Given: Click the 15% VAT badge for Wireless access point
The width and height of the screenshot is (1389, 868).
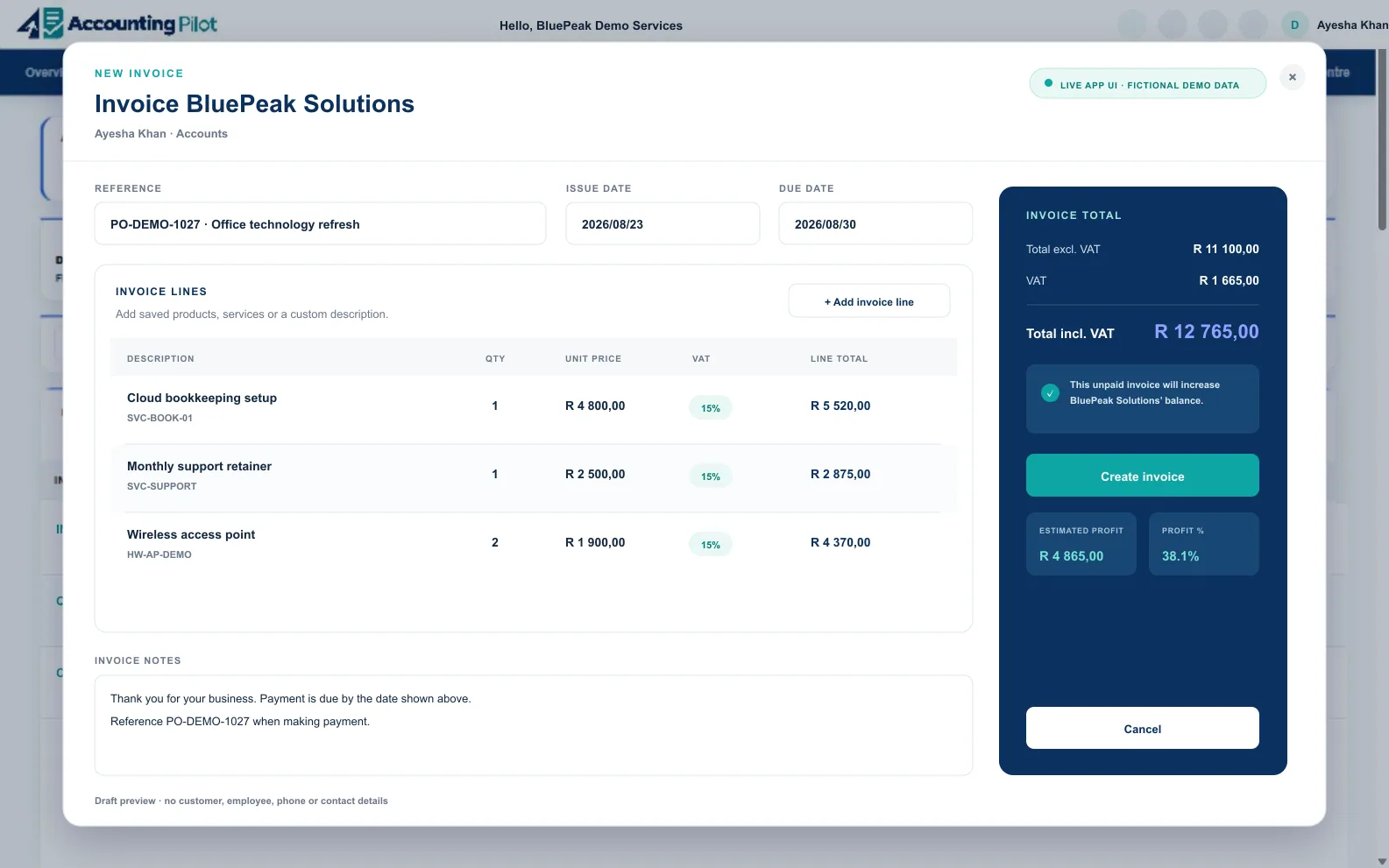Looking at the screenshot, I should [710, 545].
